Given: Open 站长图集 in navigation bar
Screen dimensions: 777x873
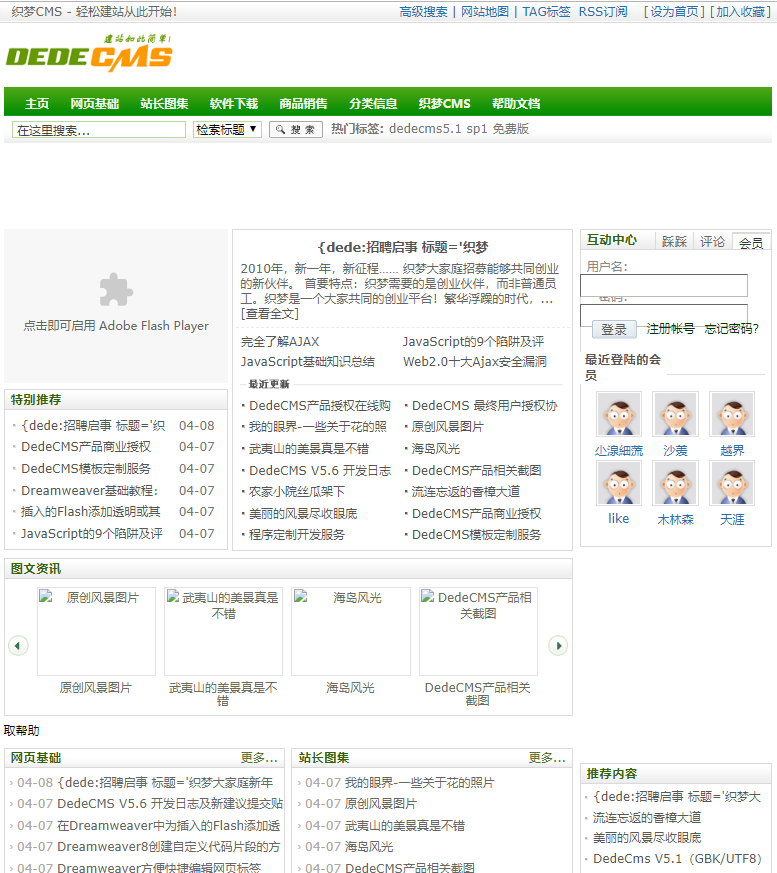Looking at the screenshot, I should [x=164, y=104].
